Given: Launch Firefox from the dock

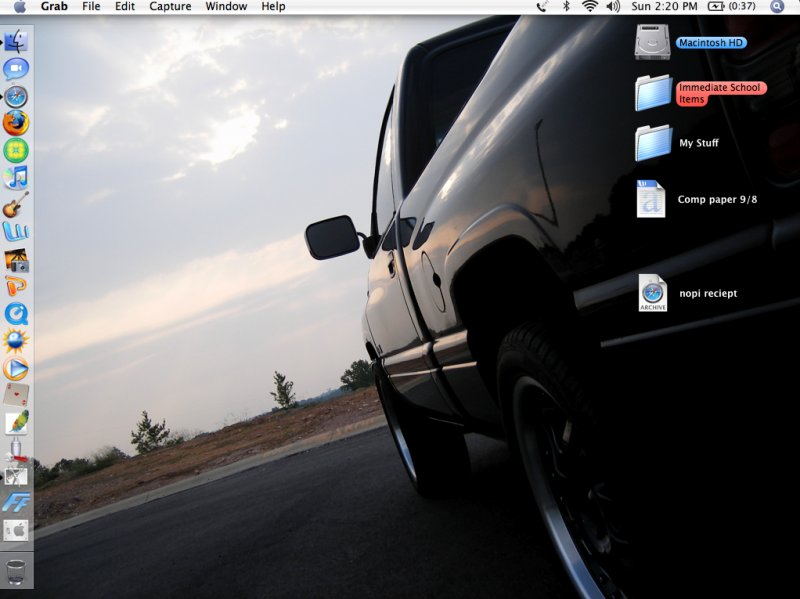Looking at the screenshot, I should click(x=16, y=123).
